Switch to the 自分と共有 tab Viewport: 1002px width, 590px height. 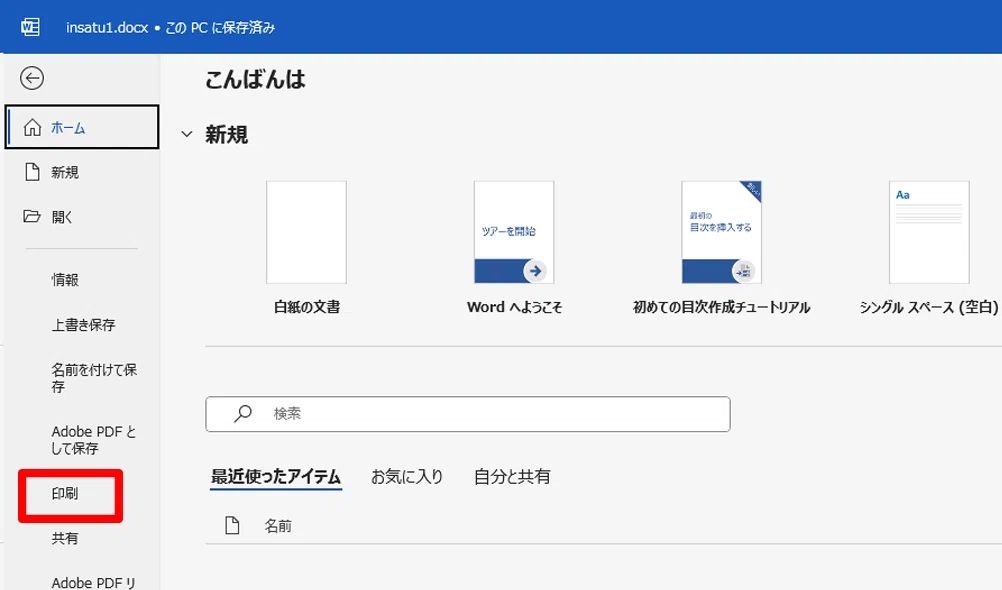click(512, 477)
